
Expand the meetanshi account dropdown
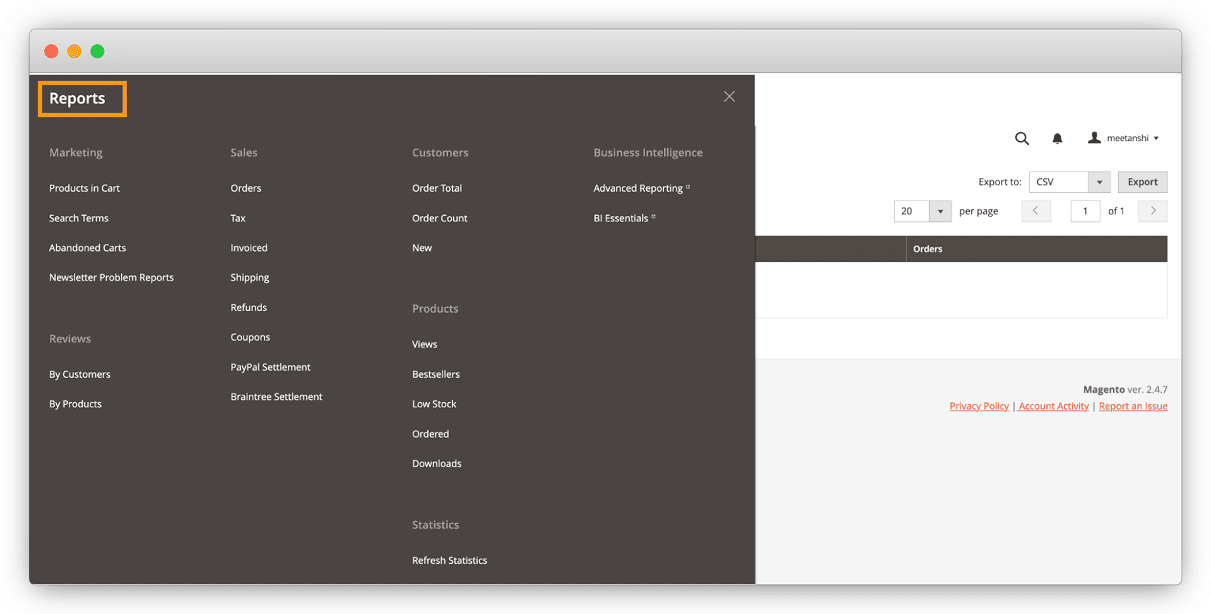click(1156, 138)
